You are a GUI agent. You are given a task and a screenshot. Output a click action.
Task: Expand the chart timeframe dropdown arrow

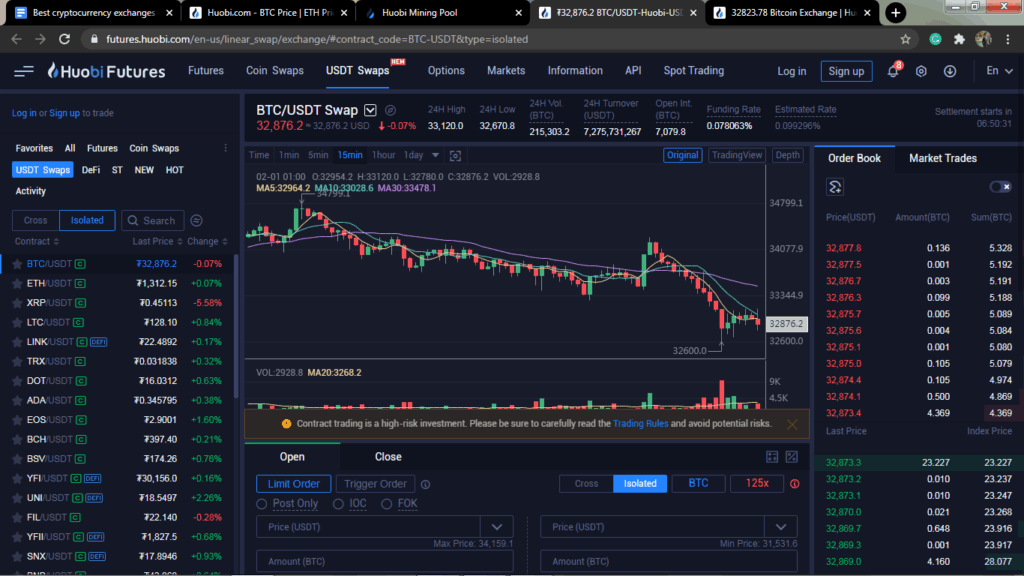click(435, 155)
